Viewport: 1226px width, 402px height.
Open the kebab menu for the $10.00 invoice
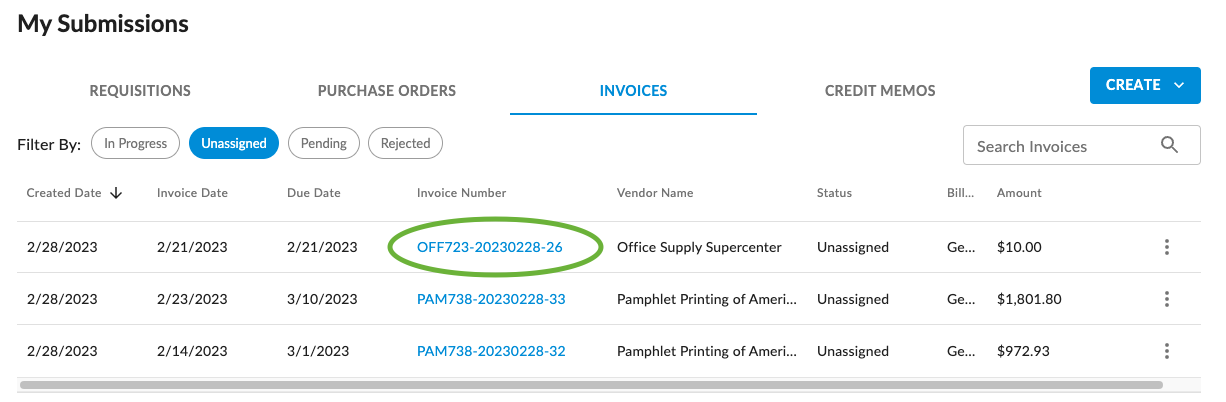(x=1167, y=247)
